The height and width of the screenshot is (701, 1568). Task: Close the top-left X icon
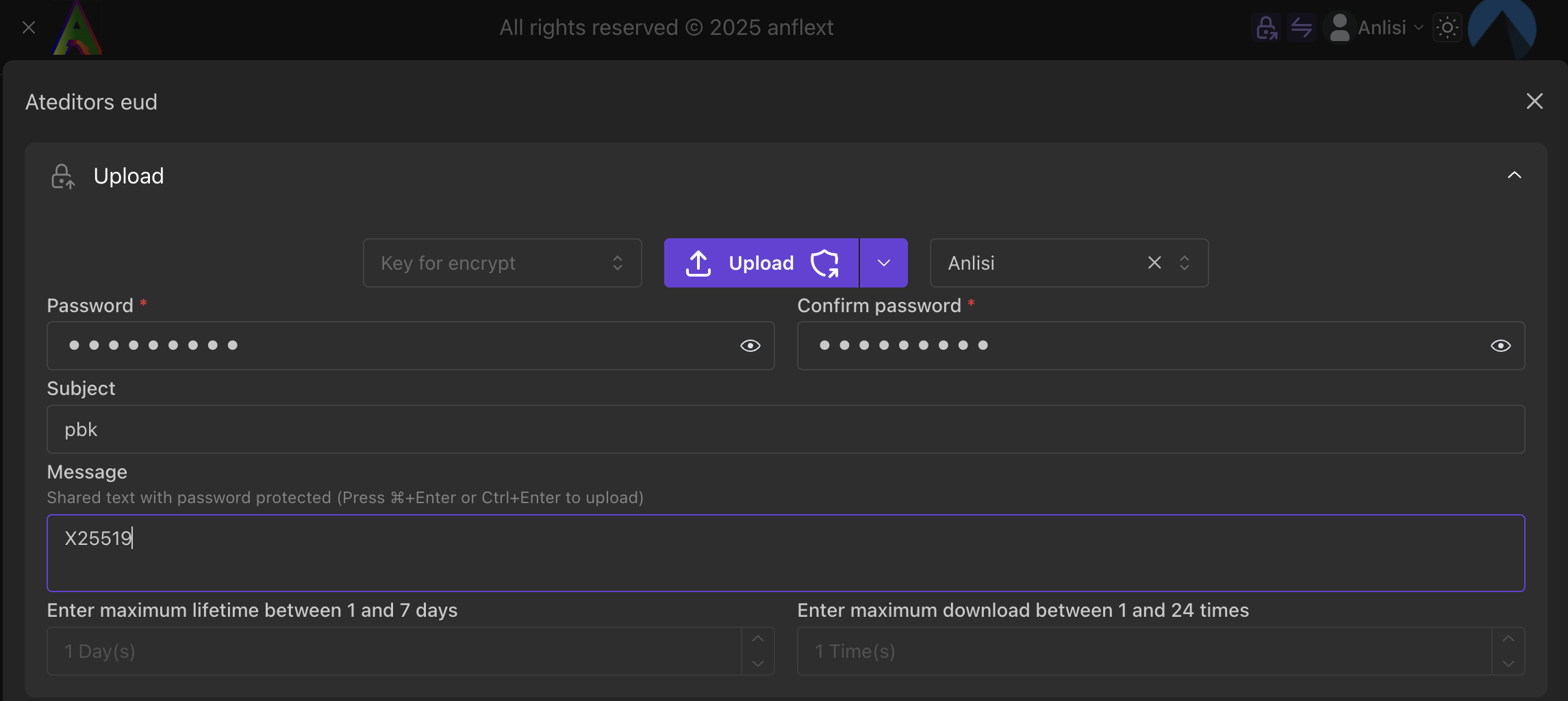point(29,28)
